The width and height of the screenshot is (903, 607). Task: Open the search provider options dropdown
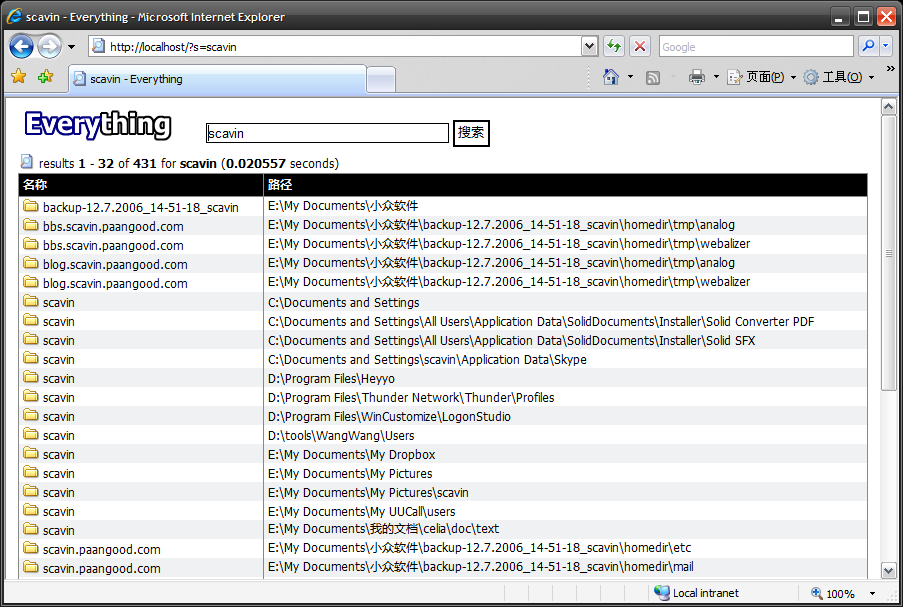tap(886, 46)
